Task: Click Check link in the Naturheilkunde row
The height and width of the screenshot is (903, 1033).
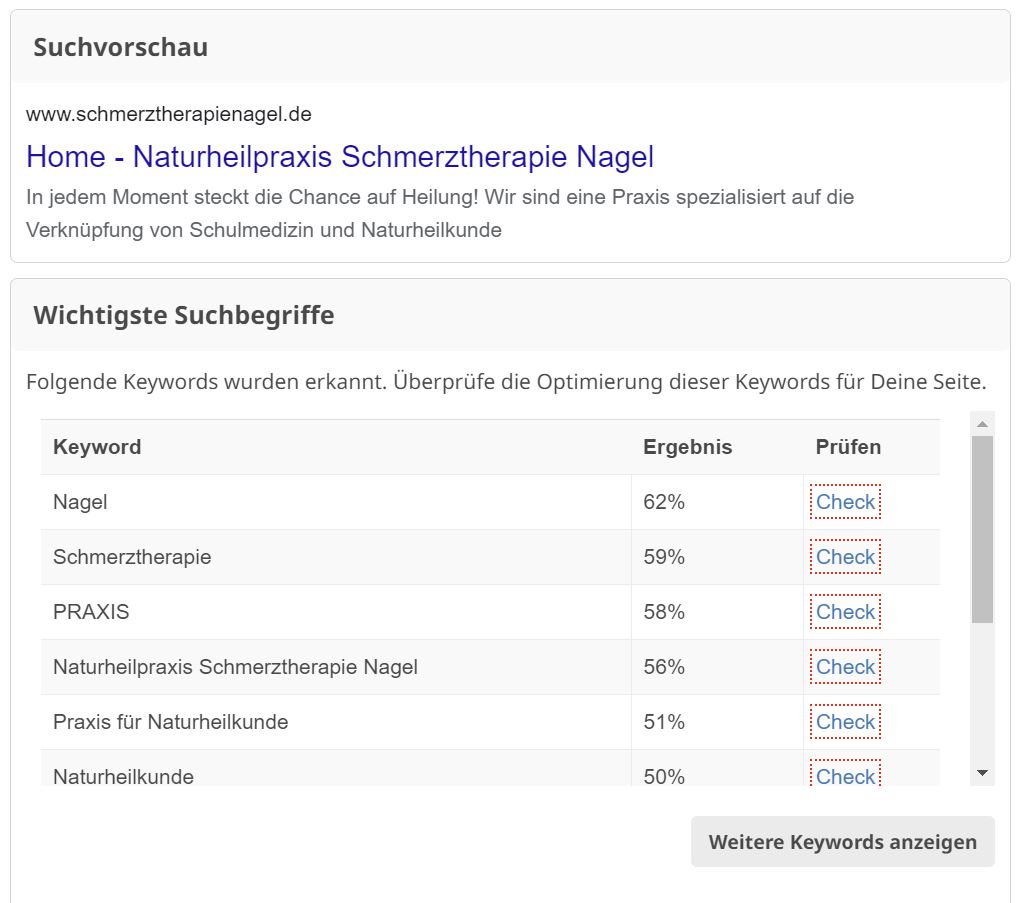Action: pos(845,774)
